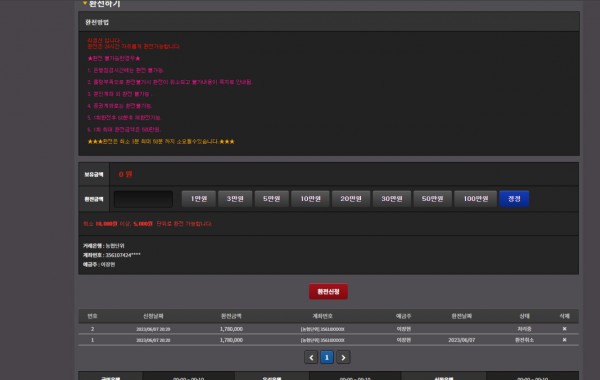Viewport: 600px width, 380px height.
Task: Click the 1,780,000 amount in row 2
Action: pyautogui.click(x=231, y=329)
